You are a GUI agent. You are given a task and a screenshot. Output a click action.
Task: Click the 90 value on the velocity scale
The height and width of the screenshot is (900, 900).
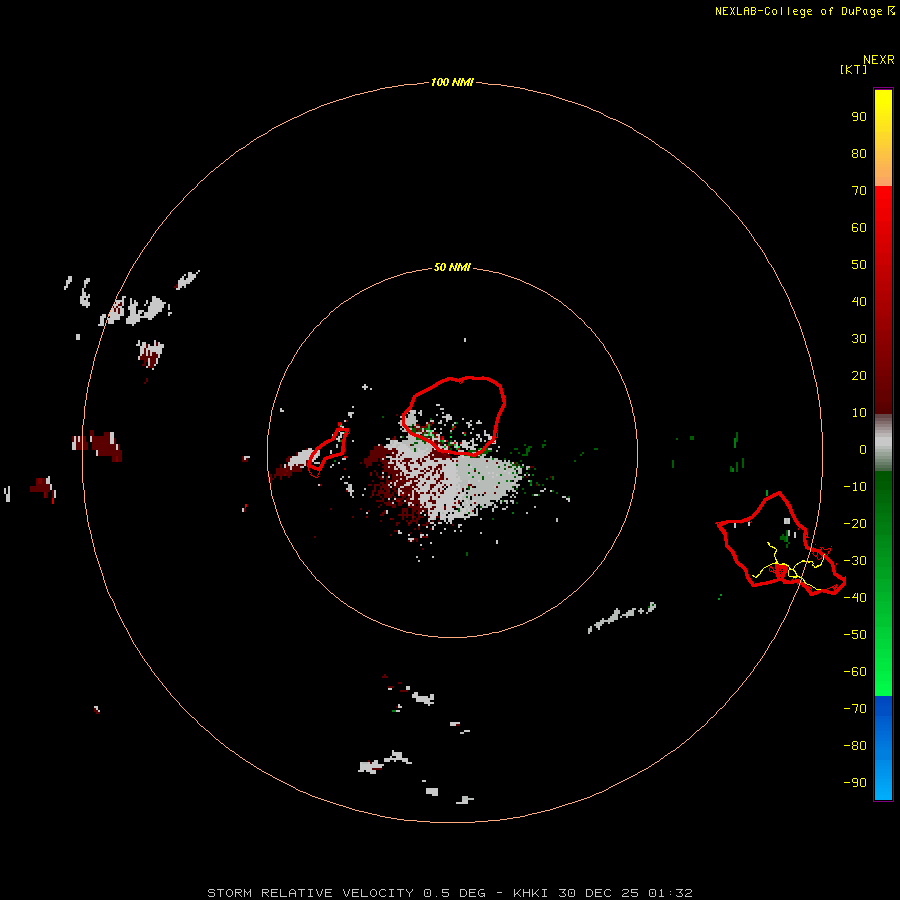(859, 117)
